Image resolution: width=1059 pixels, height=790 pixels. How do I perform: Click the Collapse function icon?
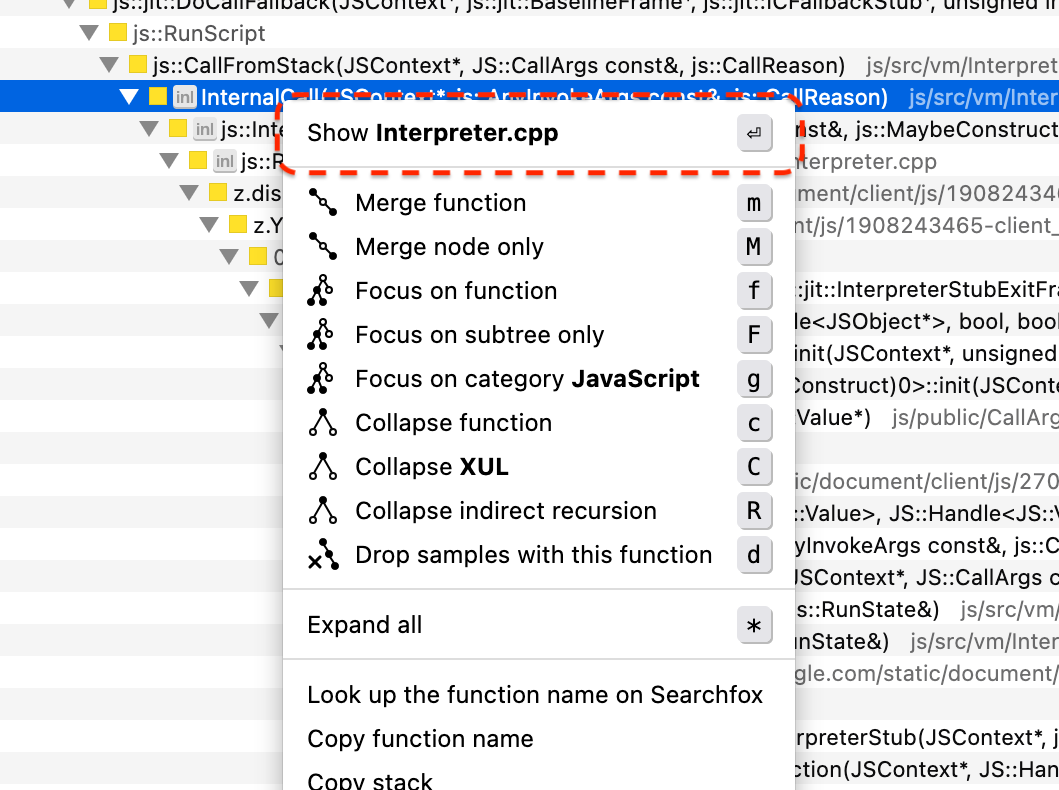[x=322, y=423]
